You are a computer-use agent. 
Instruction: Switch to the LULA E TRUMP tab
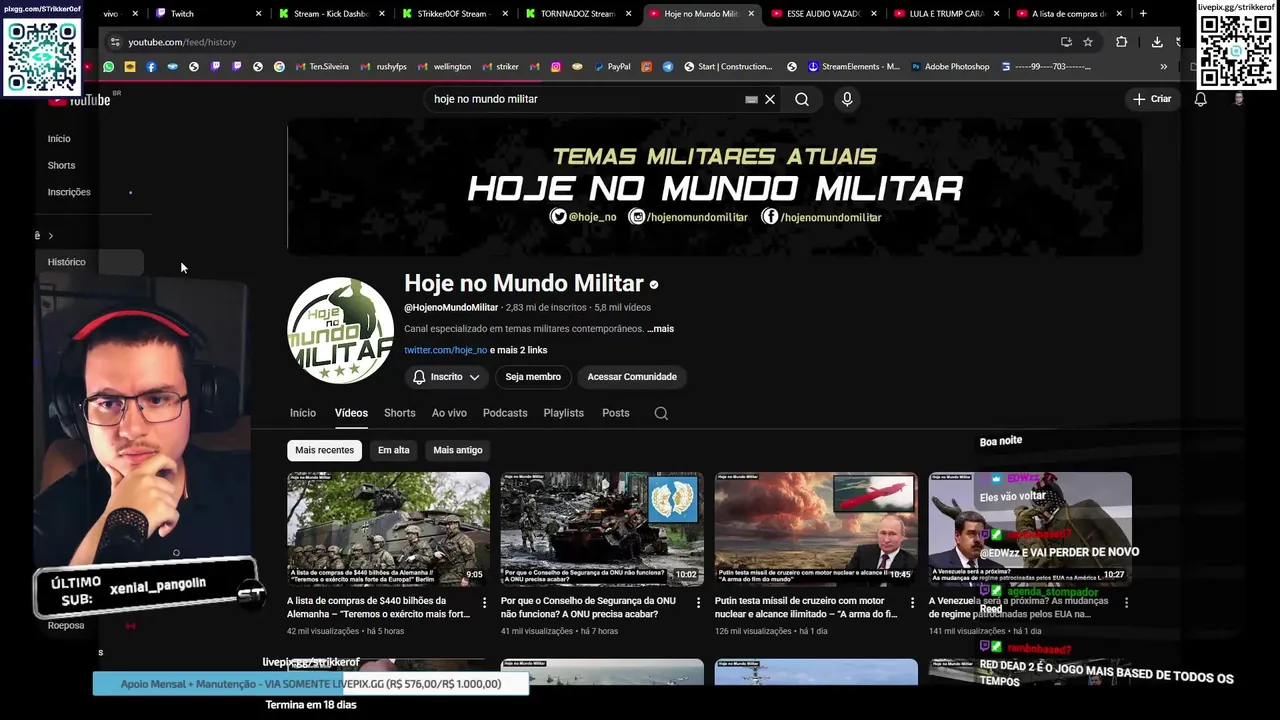[946, 14]
